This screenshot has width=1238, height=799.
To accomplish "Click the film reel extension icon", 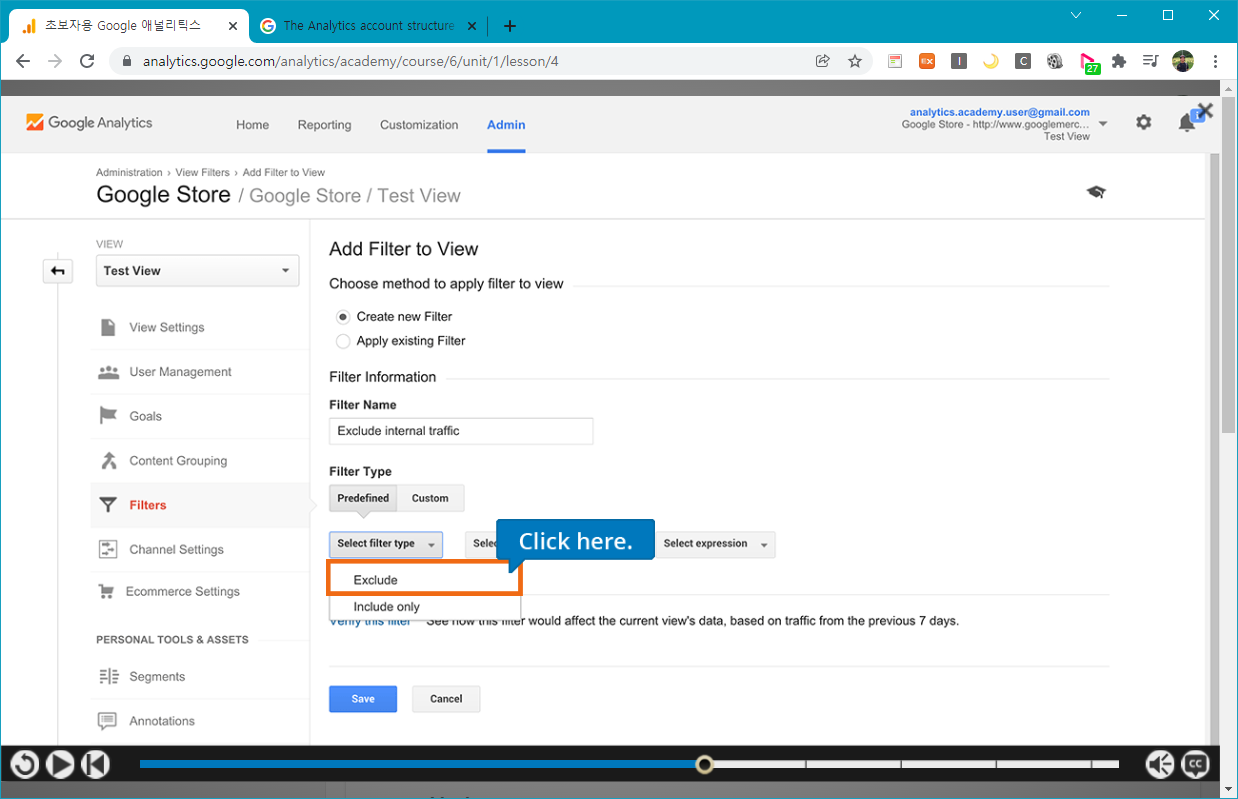I will coord(1055,61).
